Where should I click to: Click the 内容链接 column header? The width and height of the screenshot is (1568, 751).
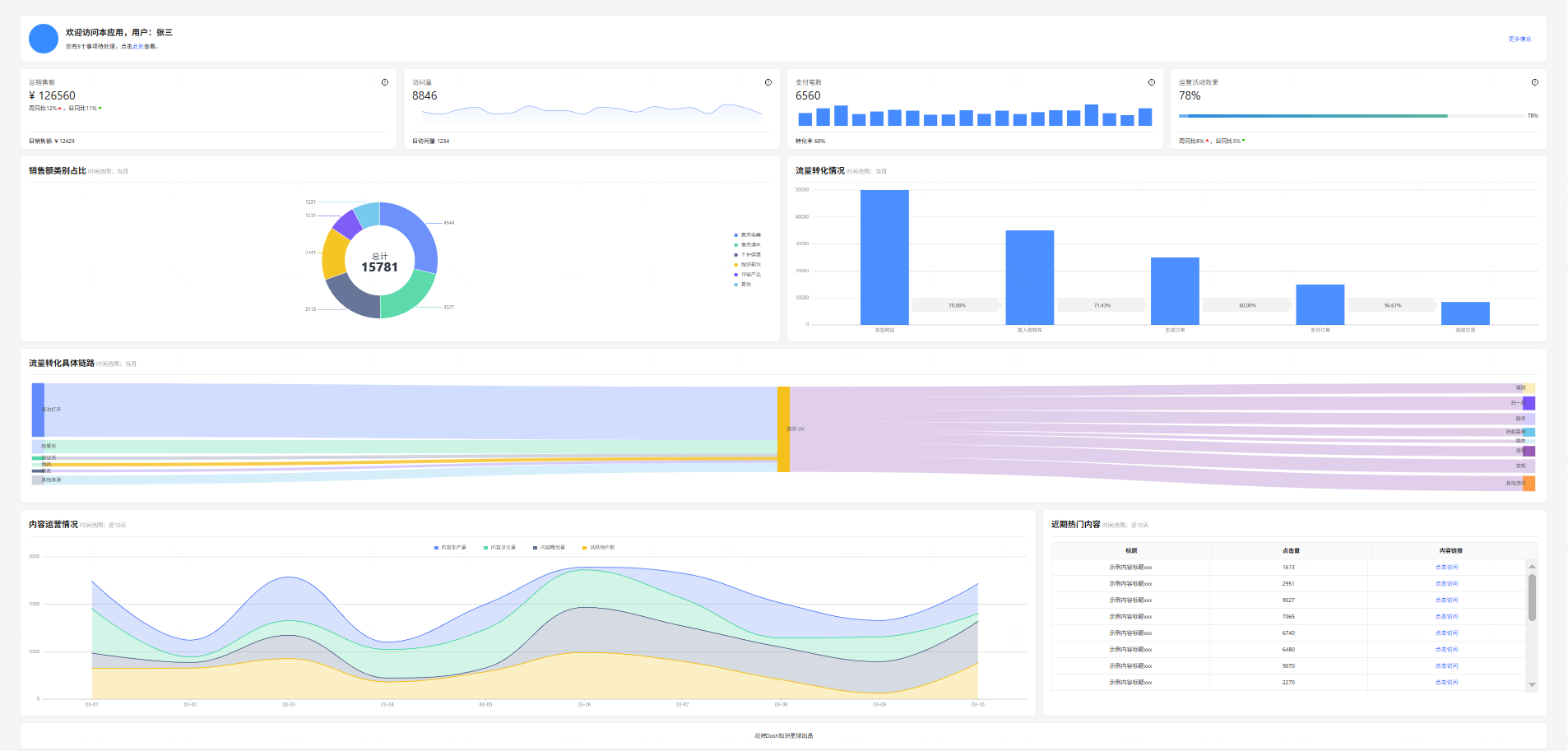point(1451,550)
